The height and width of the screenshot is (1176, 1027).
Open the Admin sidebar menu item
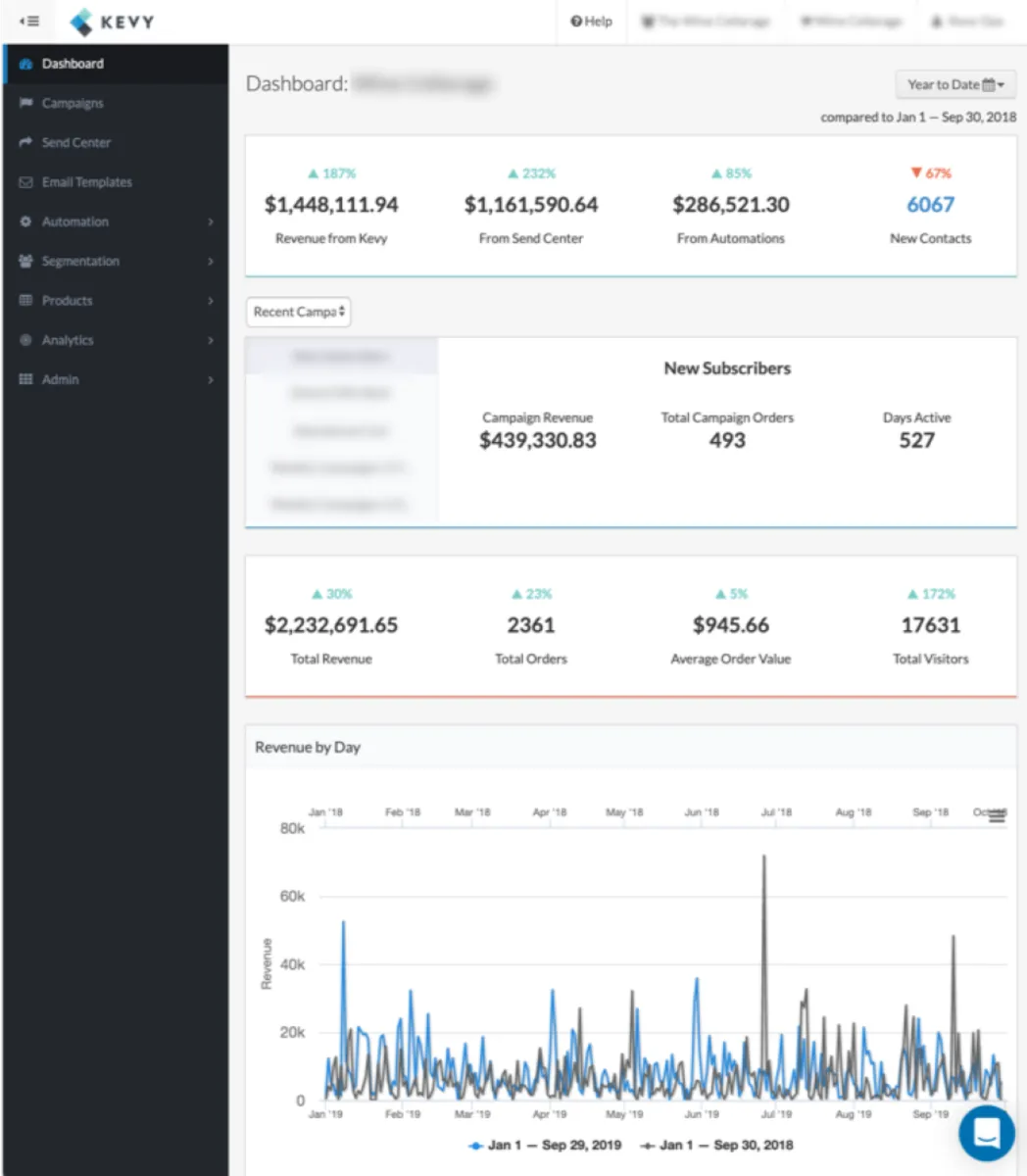tap(60, 379)
